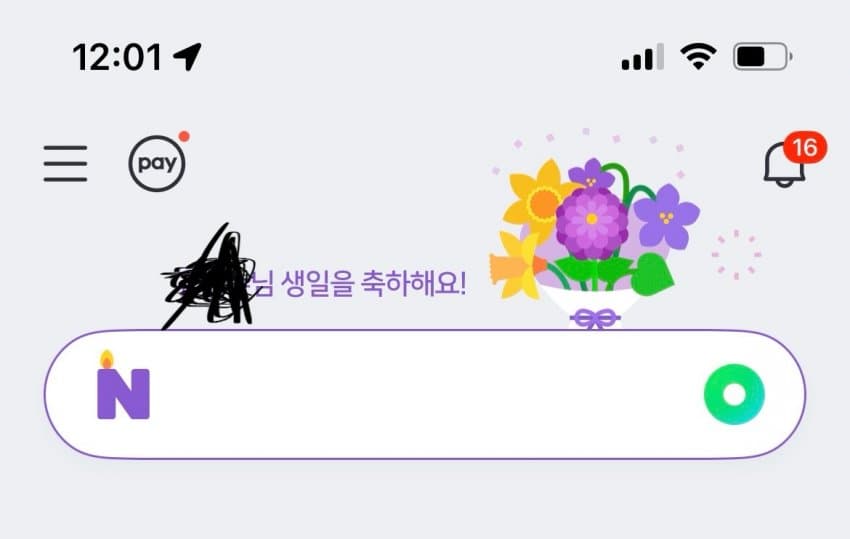Tap the red 16 notification badge
This screenshot has width=850, height=539.
[804, 147]
